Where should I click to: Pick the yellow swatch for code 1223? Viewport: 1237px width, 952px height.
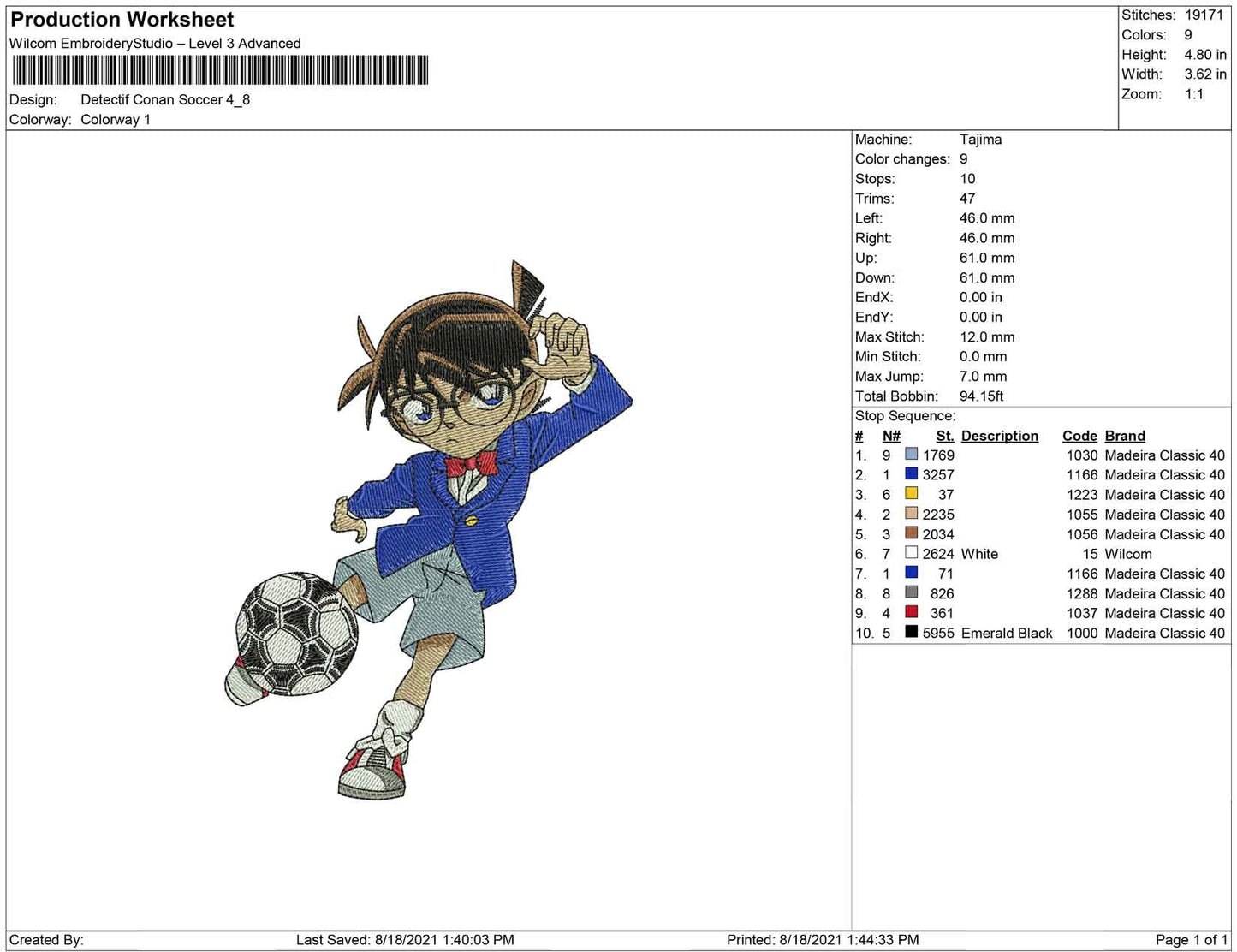click(x=911, y=494)
